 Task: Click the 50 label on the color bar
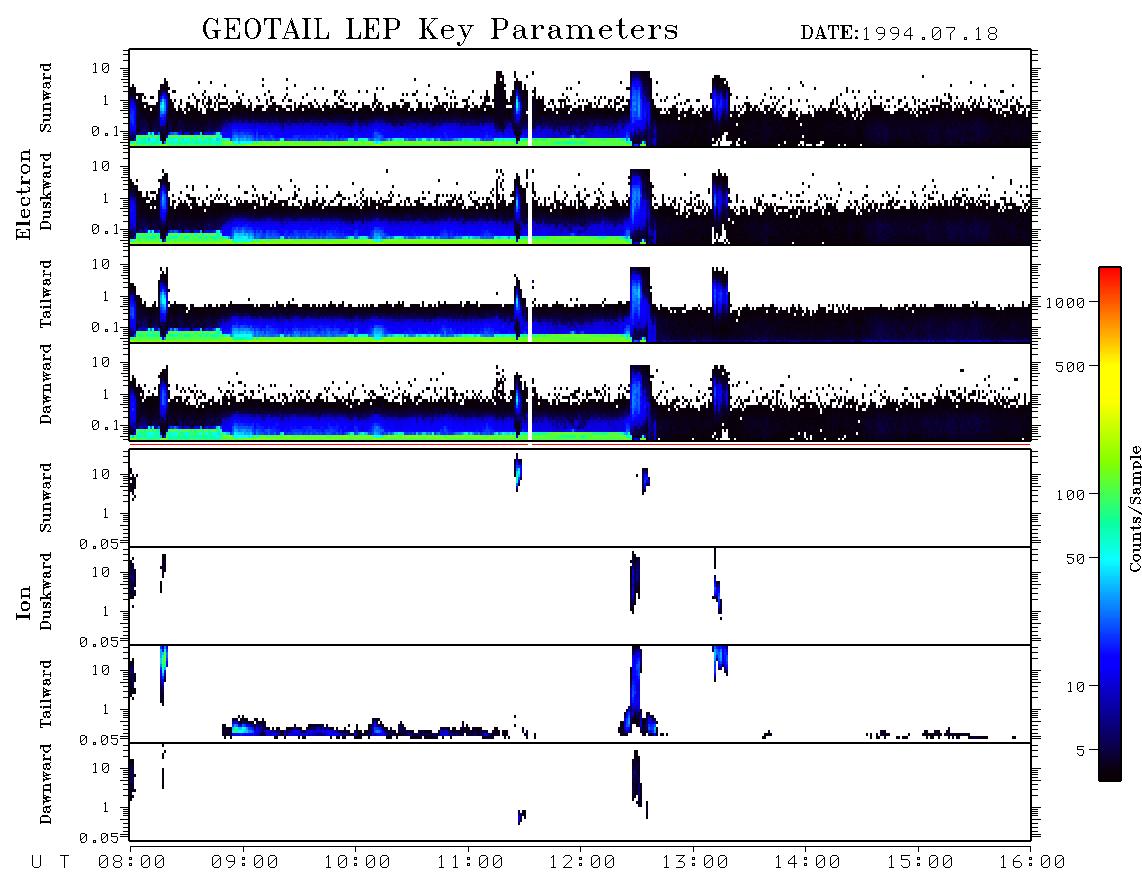(x=1075, y=559)
